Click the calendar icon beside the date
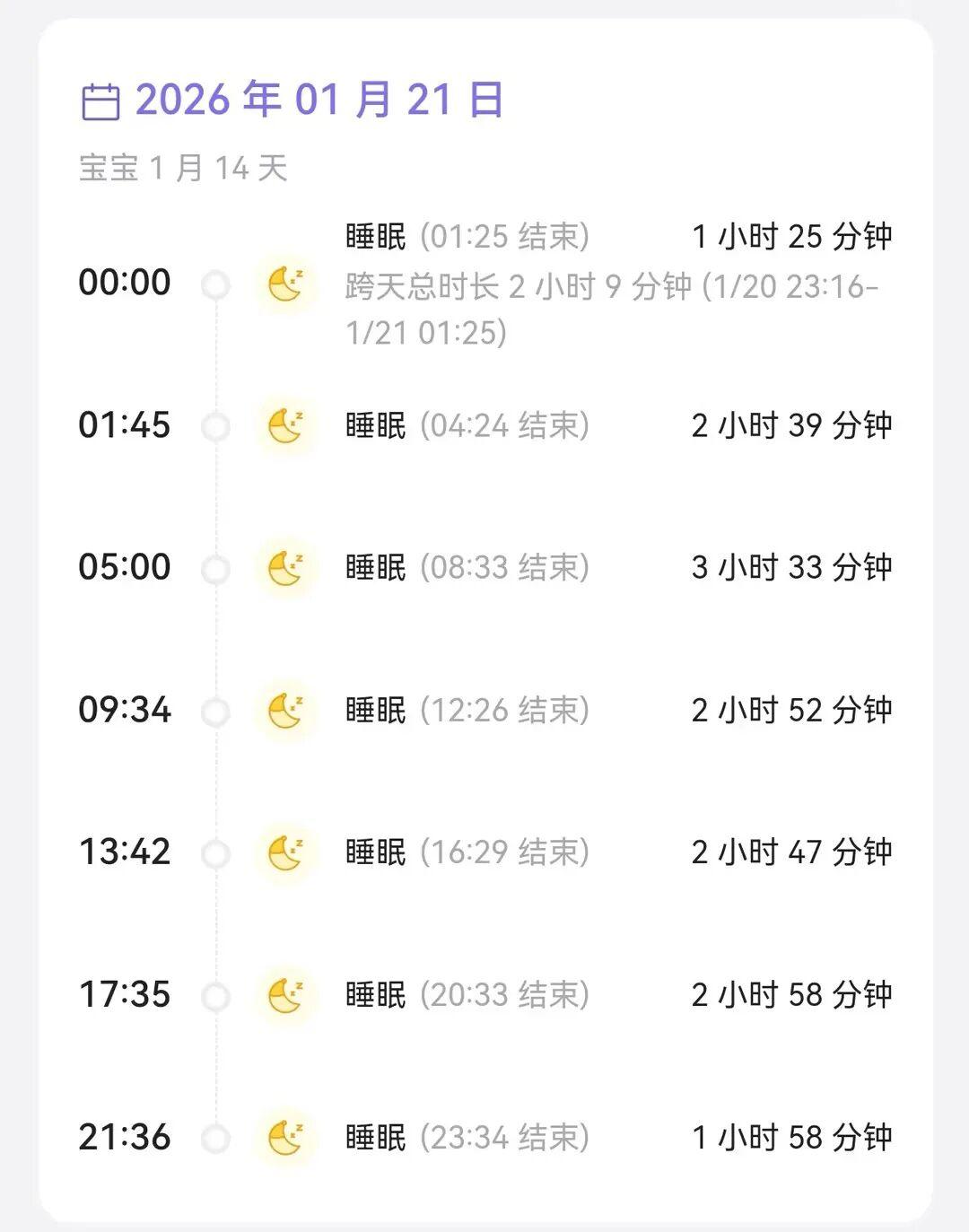 100,101
